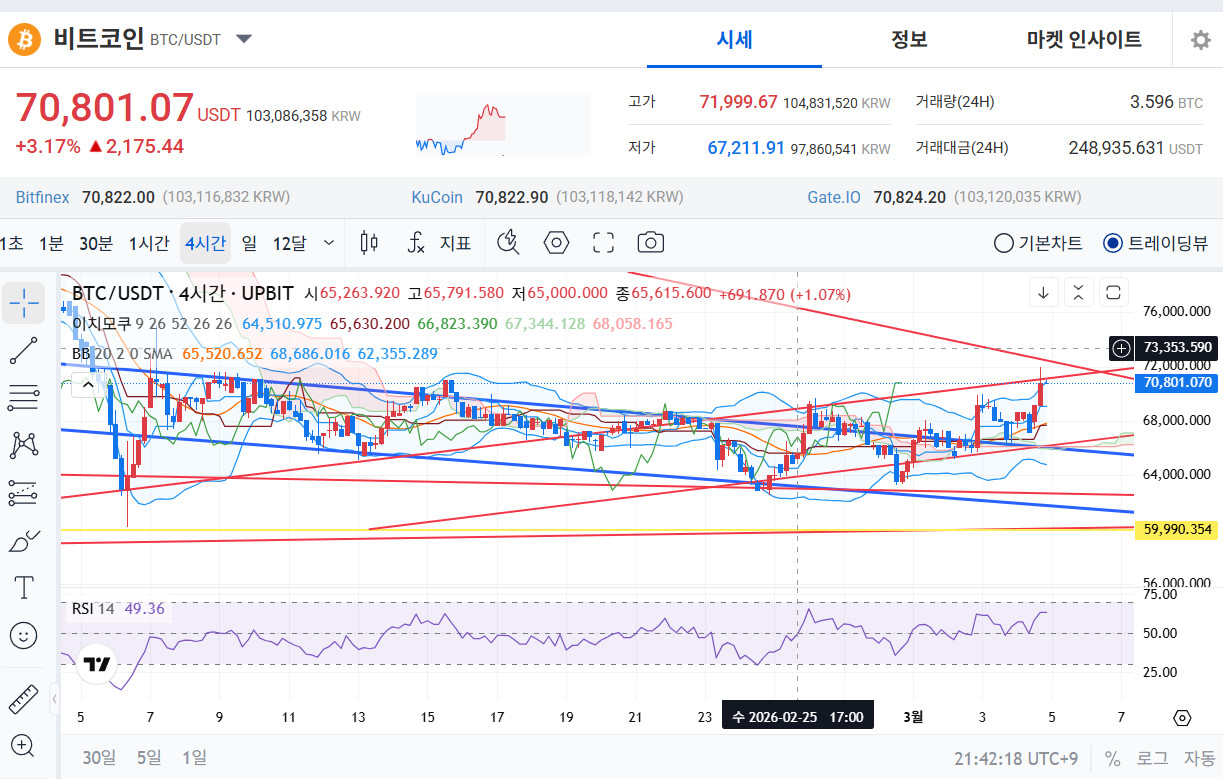This screenshot has width=1223, height=779.
Task: Click the 저가 67,211.91 value
Action: point(746,148)
